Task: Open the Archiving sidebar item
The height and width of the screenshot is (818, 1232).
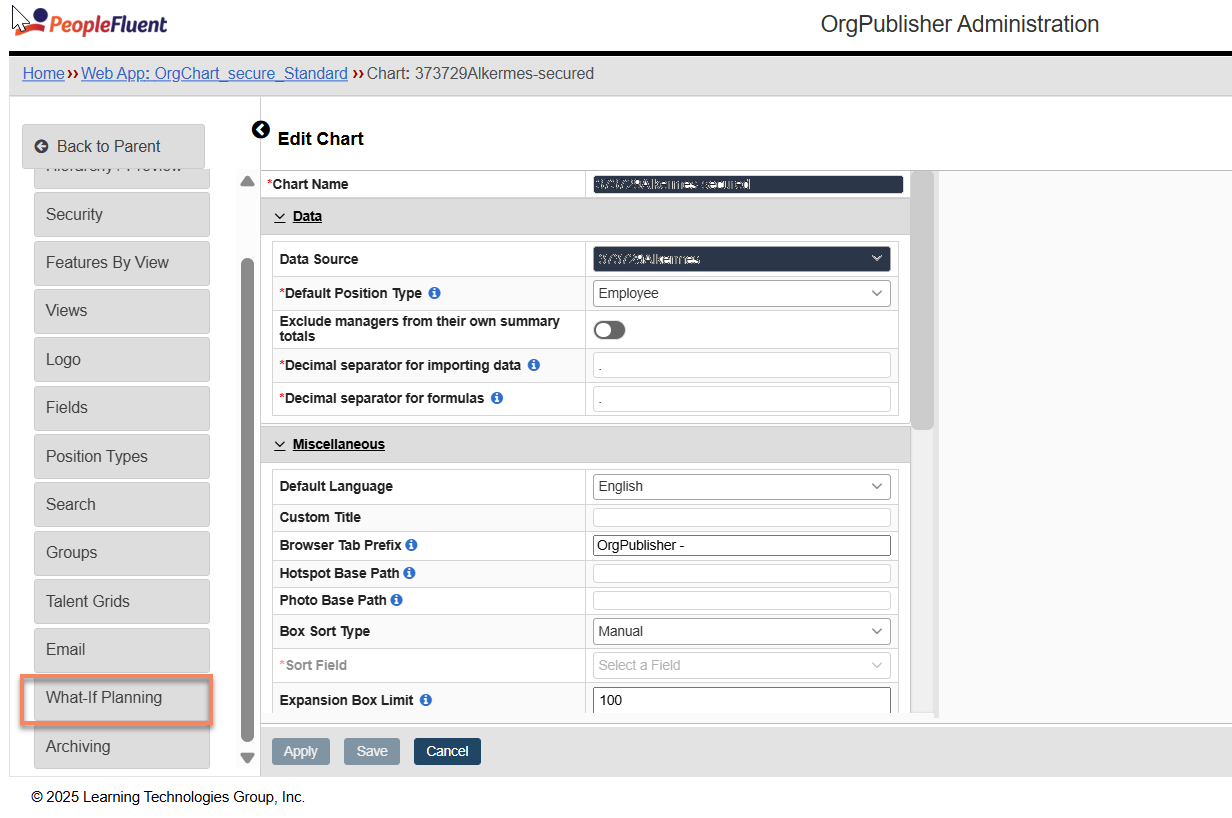Action: pos(121,746)
